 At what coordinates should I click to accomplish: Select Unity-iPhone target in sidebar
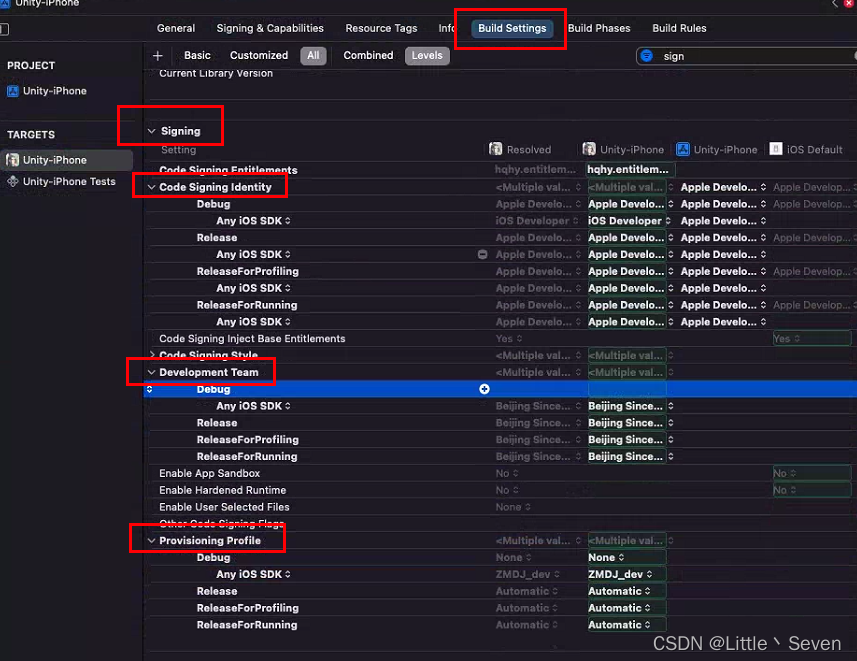(66, 160)
